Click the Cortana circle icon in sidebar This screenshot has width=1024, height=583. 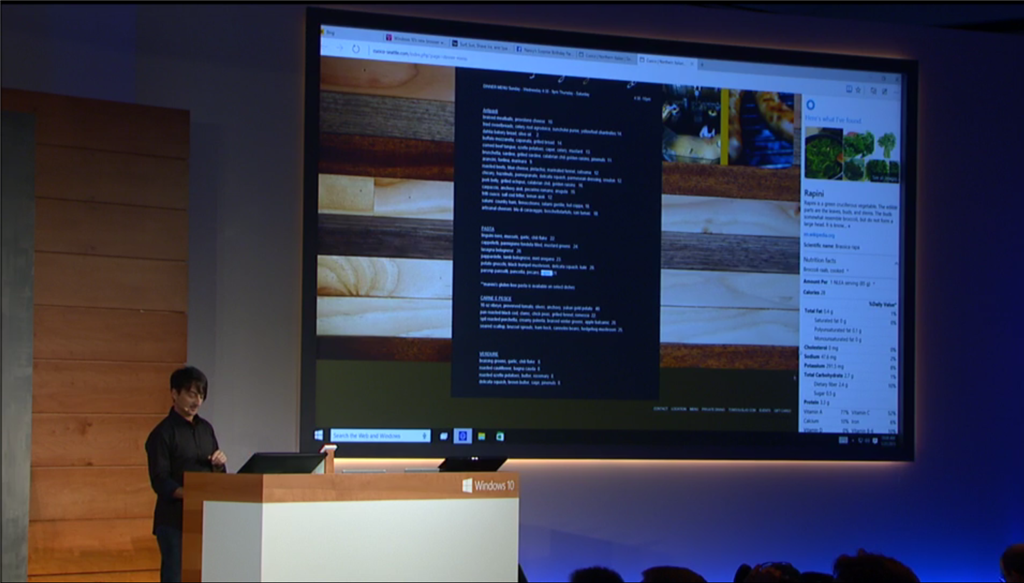[810, 105]
